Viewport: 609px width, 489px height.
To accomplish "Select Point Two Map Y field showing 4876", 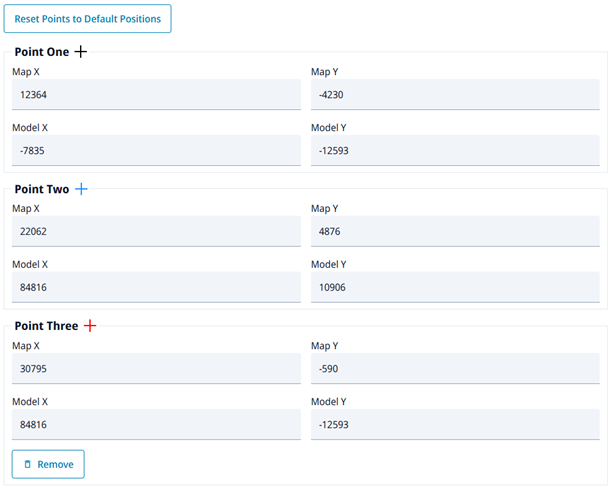I will click(x=455, y=232).
